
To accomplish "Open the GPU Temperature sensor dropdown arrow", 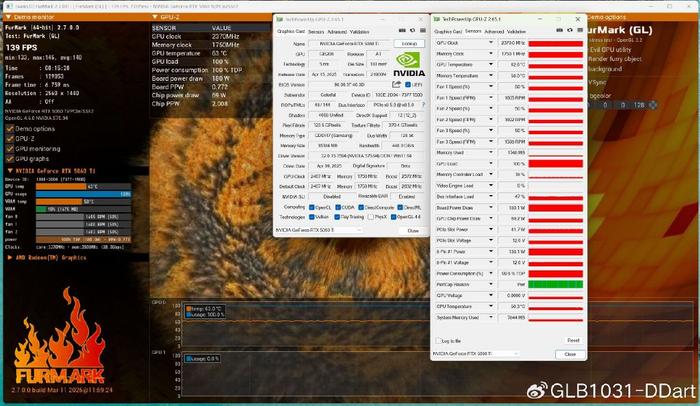I will [x=491, y=65].
